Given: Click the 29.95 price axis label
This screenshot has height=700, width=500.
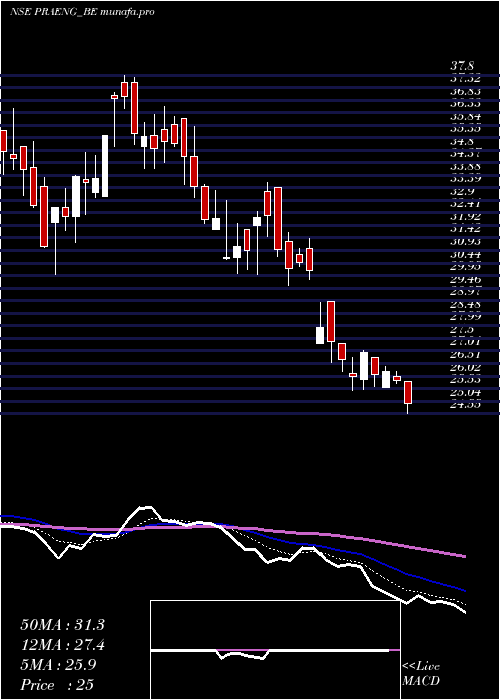Looking at the screenshot, I should 465,267.
